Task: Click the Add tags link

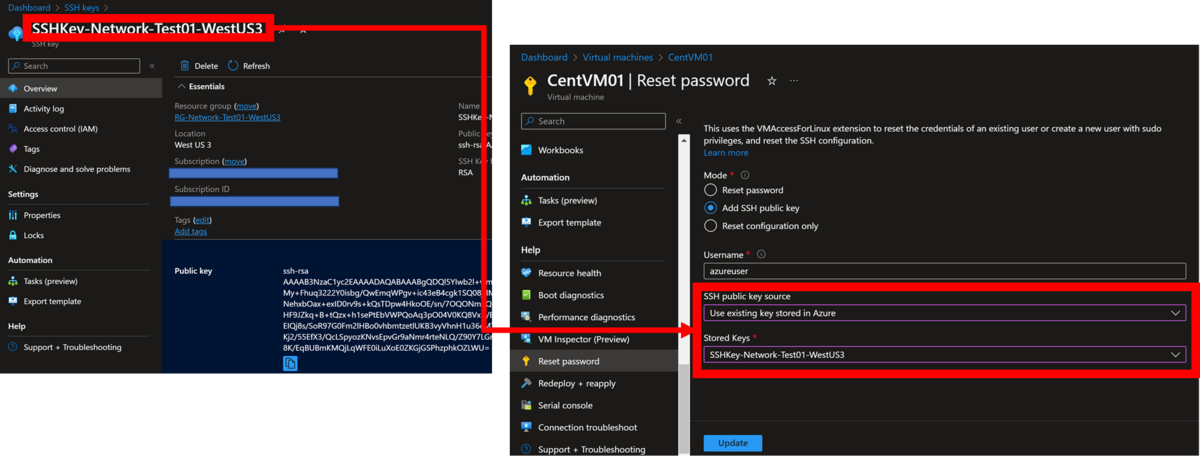Action: tap(190, 231)
